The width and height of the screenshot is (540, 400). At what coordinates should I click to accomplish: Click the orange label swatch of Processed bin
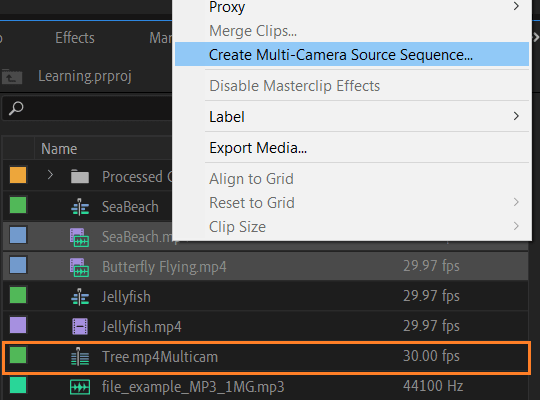(x=18, y=175)
